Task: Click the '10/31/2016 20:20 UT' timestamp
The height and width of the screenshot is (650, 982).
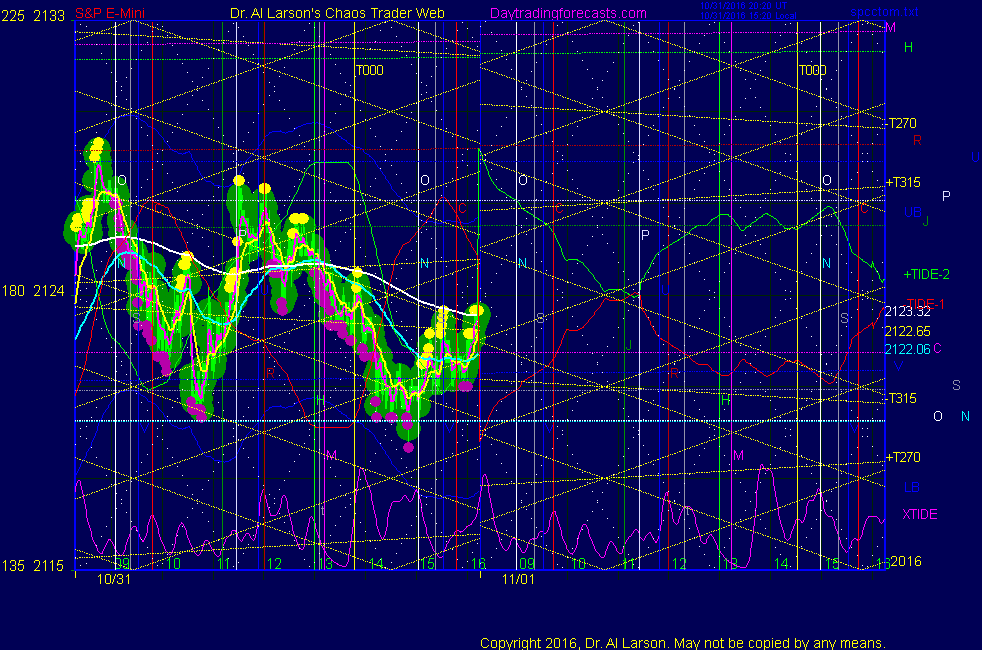Action: (743, 6)
